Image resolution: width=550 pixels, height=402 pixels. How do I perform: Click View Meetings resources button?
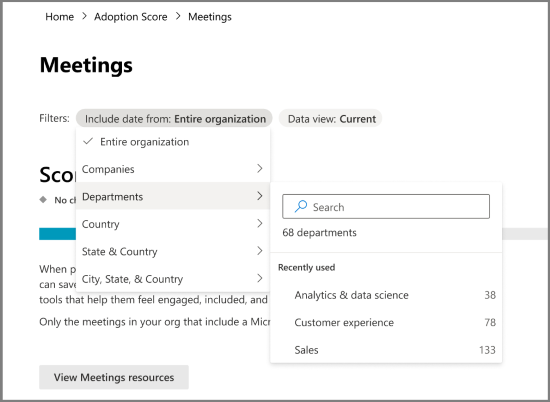114,377
